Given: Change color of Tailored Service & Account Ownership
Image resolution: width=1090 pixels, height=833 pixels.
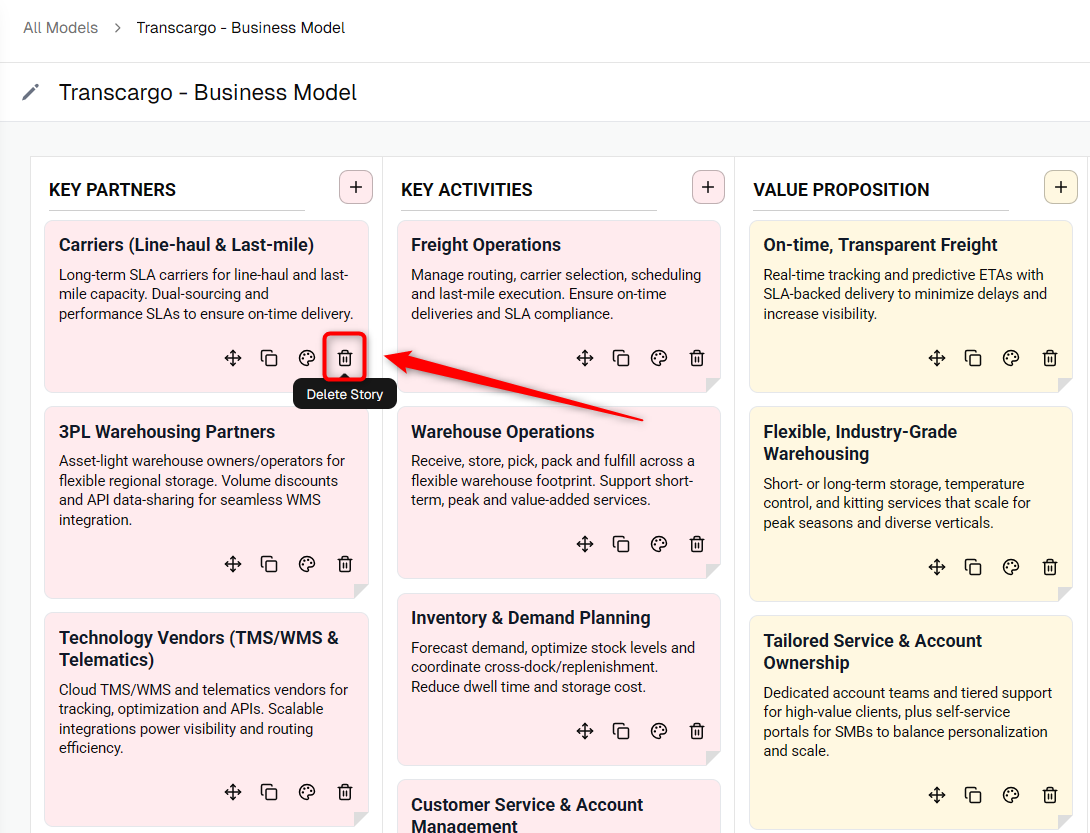Looking at the screenshot, I should point(1011,795).
